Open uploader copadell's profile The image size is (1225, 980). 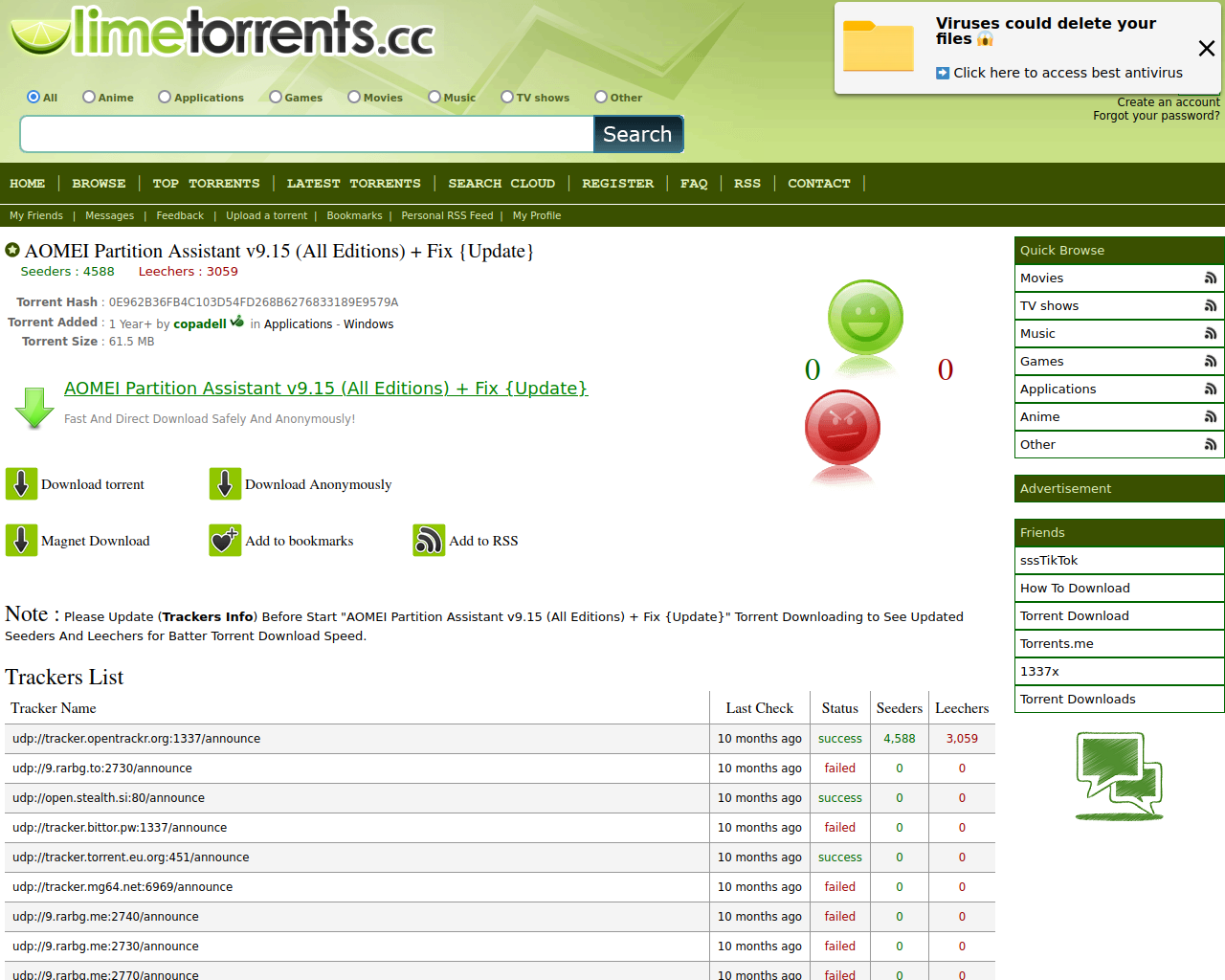pos(200,324)
